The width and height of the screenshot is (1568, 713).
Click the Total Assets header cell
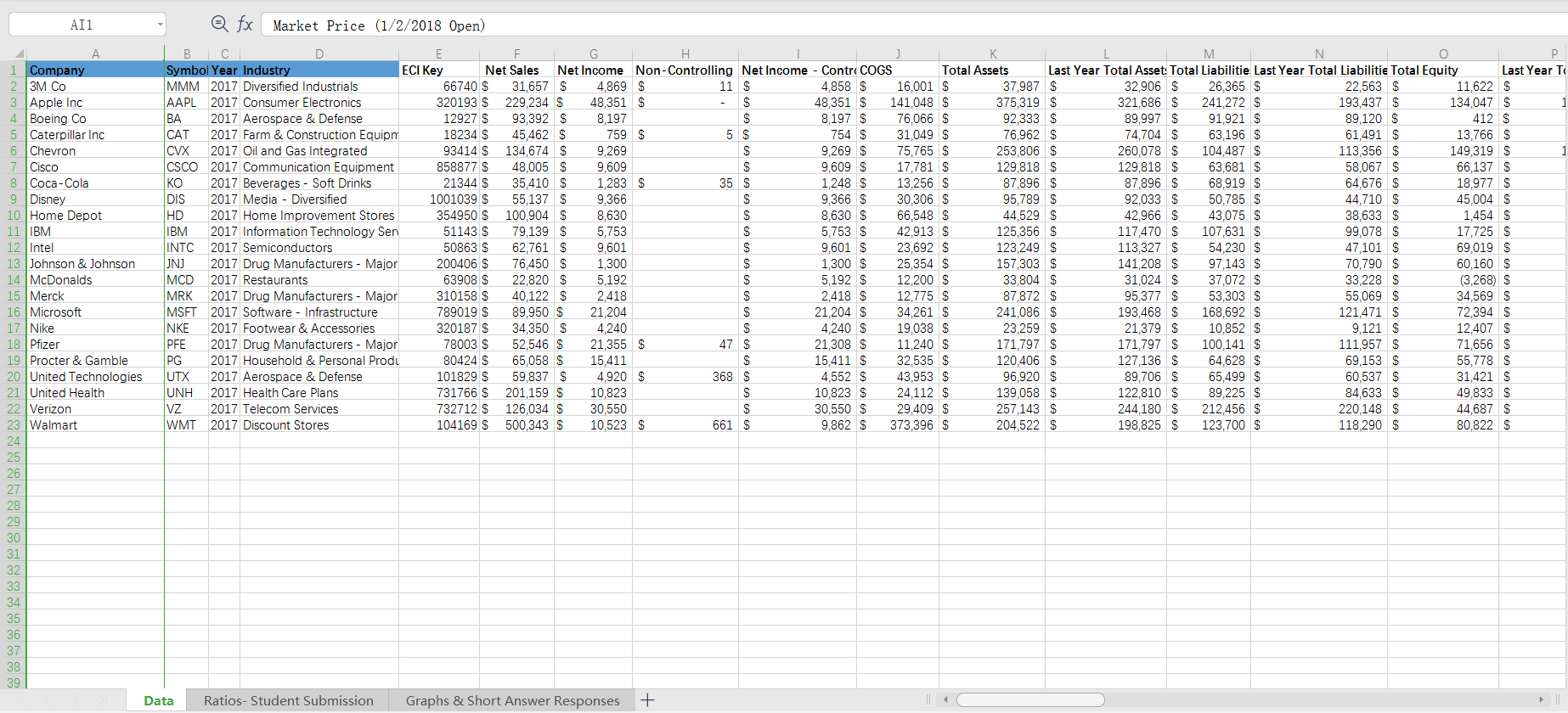click(x=993, y=70)
